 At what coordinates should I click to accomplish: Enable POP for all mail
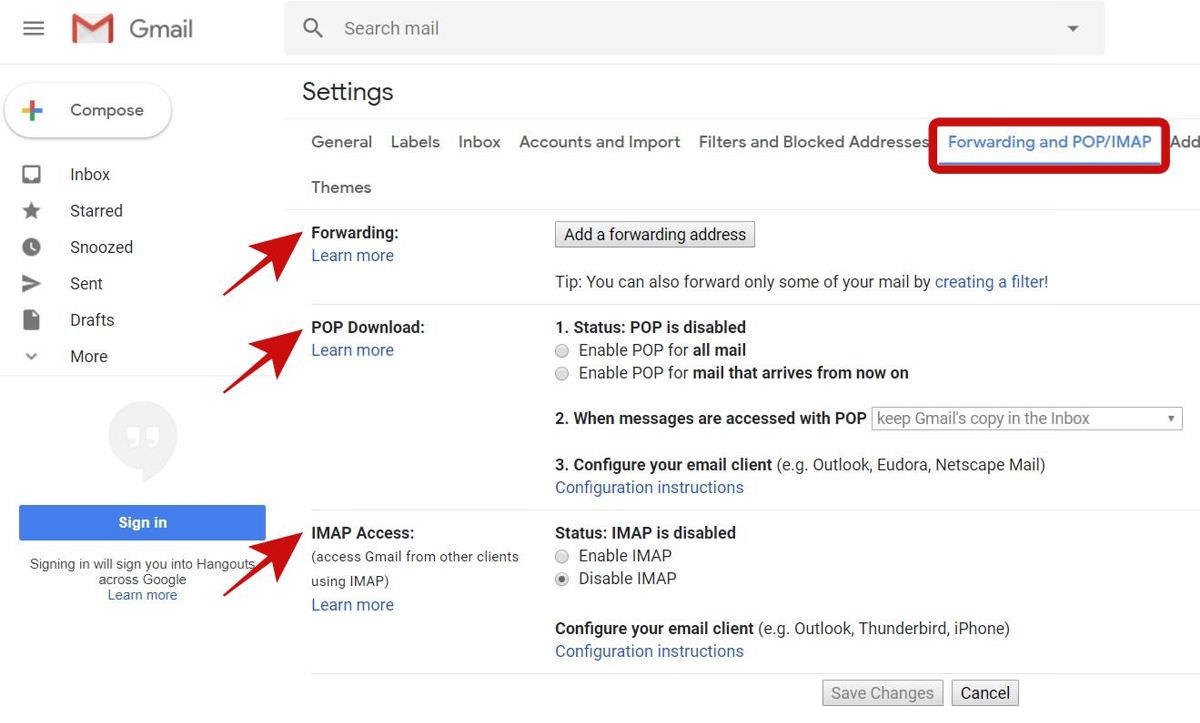click(x=562, y=350)
